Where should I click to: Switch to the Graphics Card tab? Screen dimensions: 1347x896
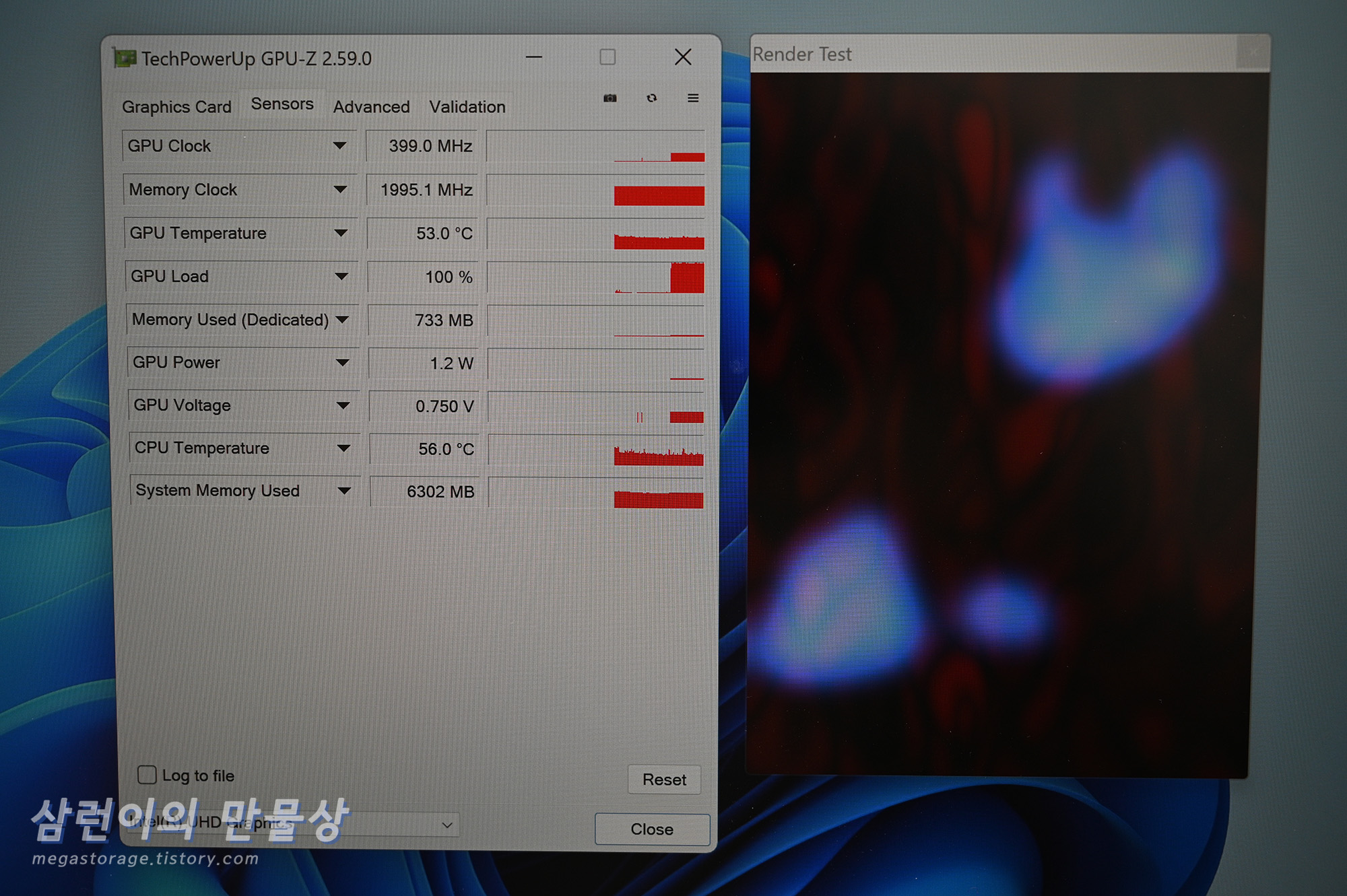pos(176,107)
